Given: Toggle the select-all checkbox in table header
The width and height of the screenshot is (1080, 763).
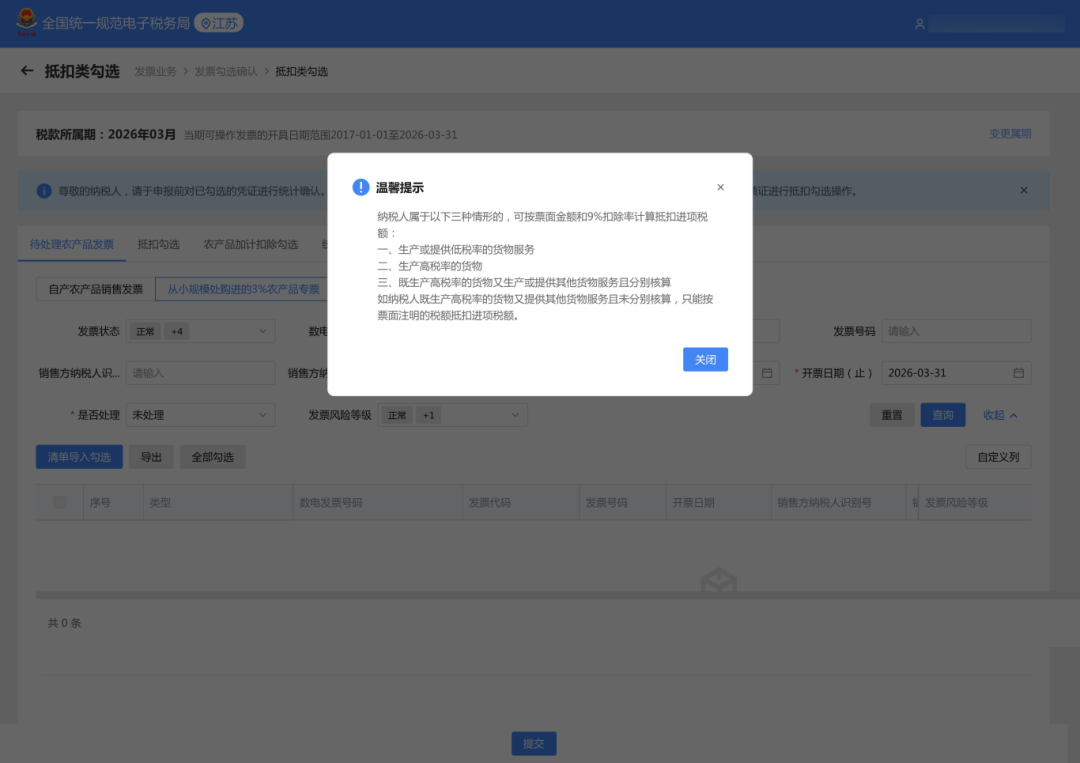Looking at the screenshot, I should 60,503.
